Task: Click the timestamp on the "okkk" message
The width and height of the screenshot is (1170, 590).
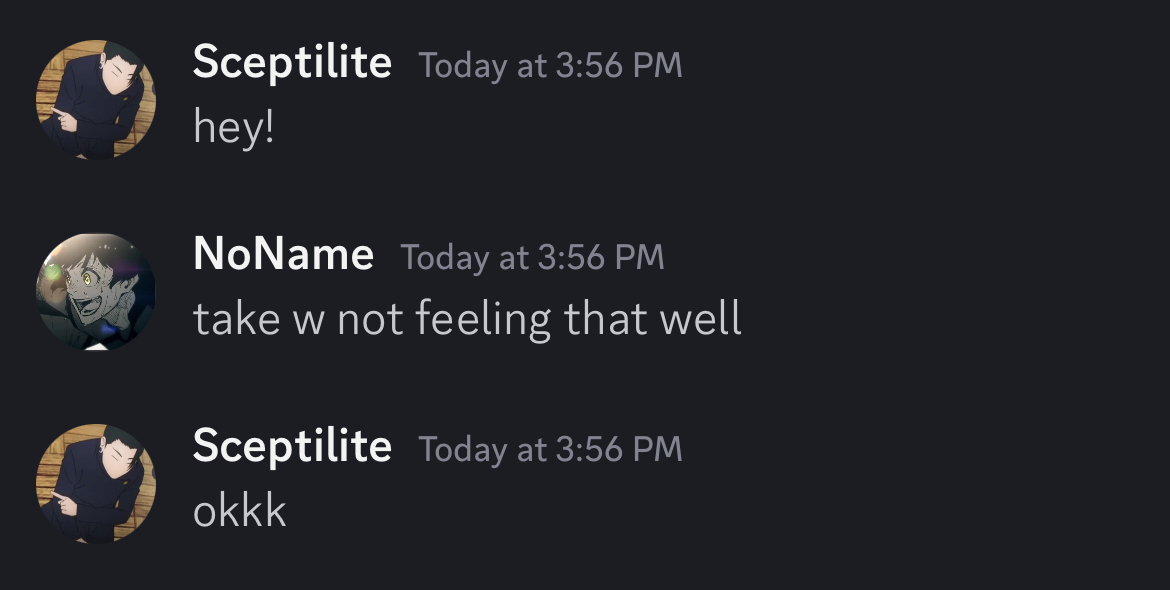Action: (x=550, y=449)
